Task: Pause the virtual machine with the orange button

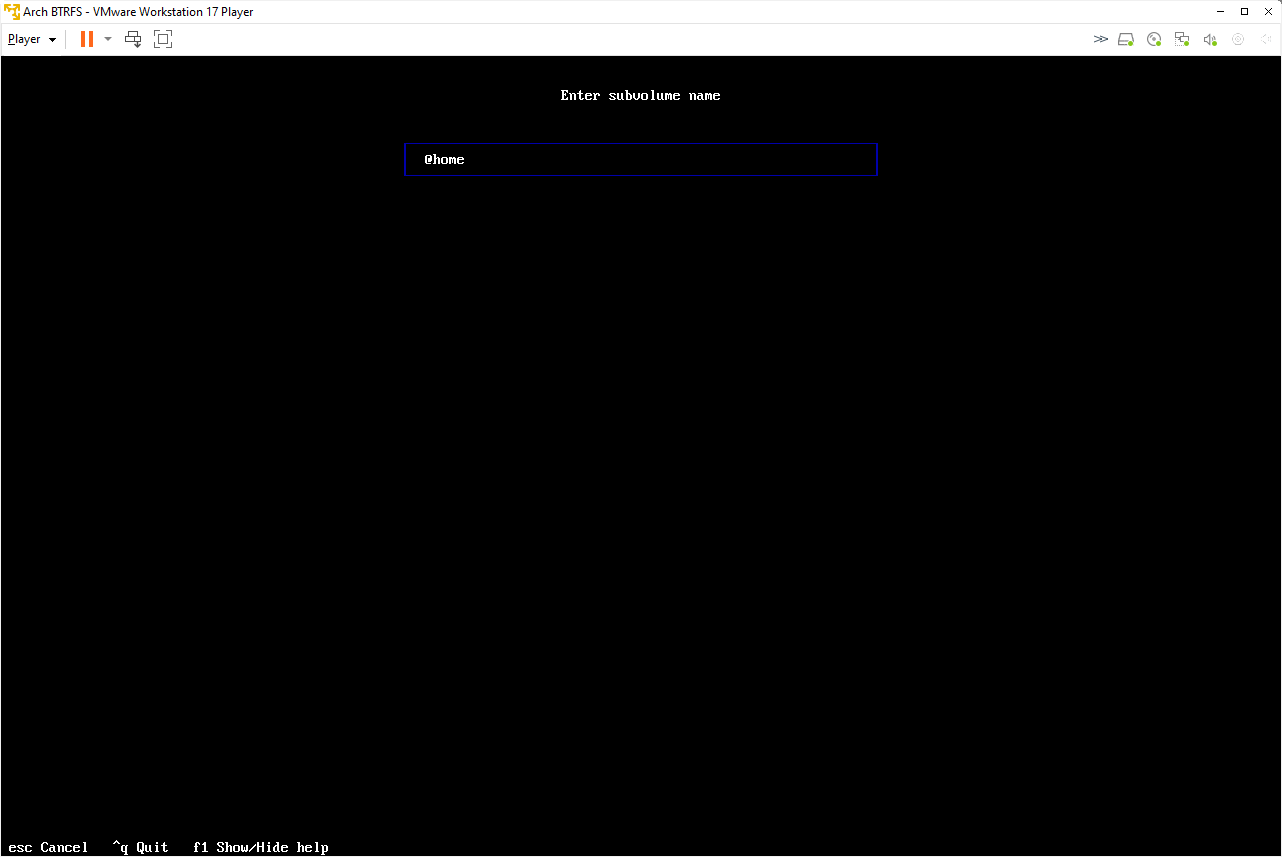Action: point(87,39)
